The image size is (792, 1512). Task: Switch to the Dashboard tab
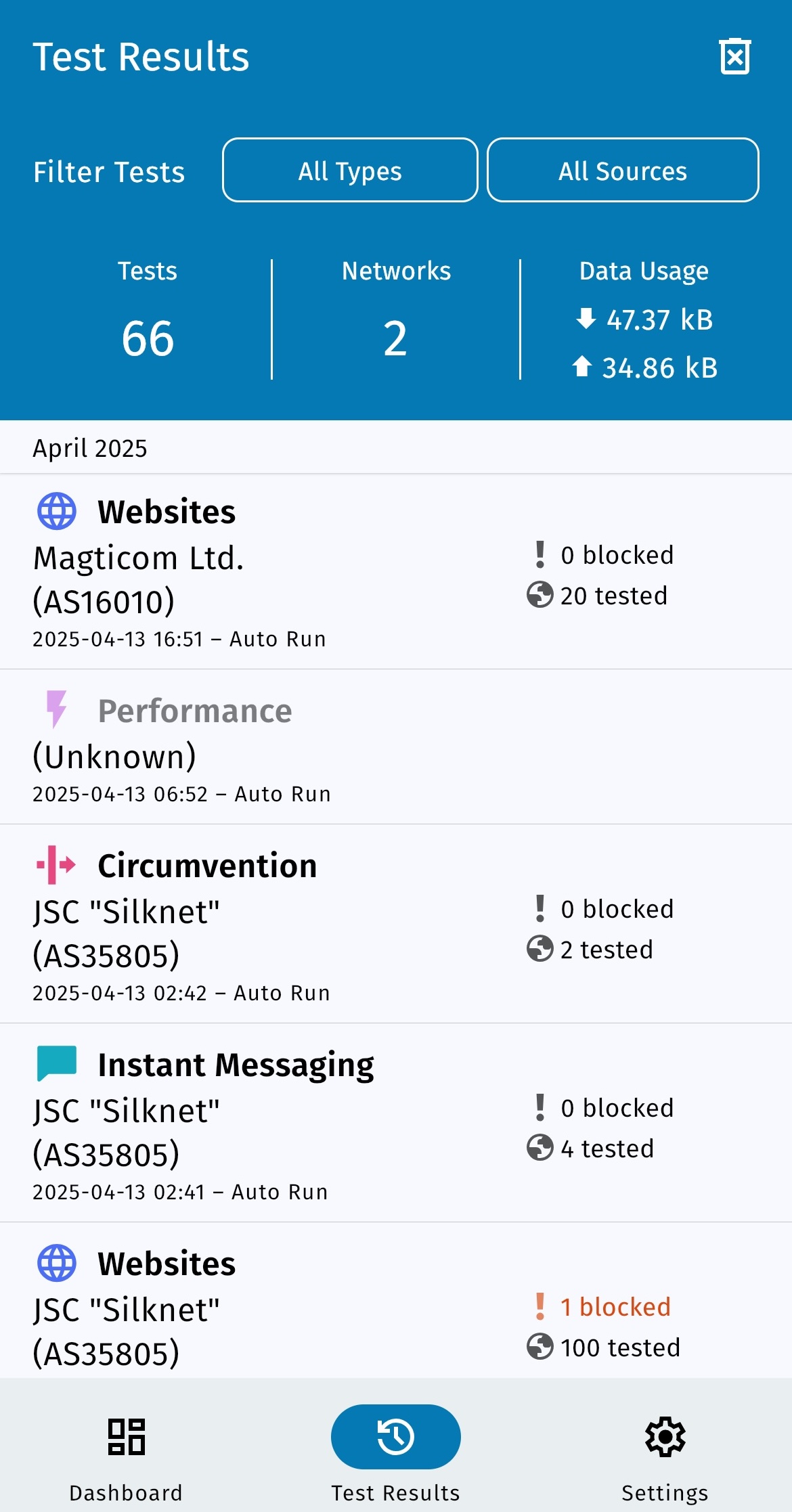pos(126,1454)
